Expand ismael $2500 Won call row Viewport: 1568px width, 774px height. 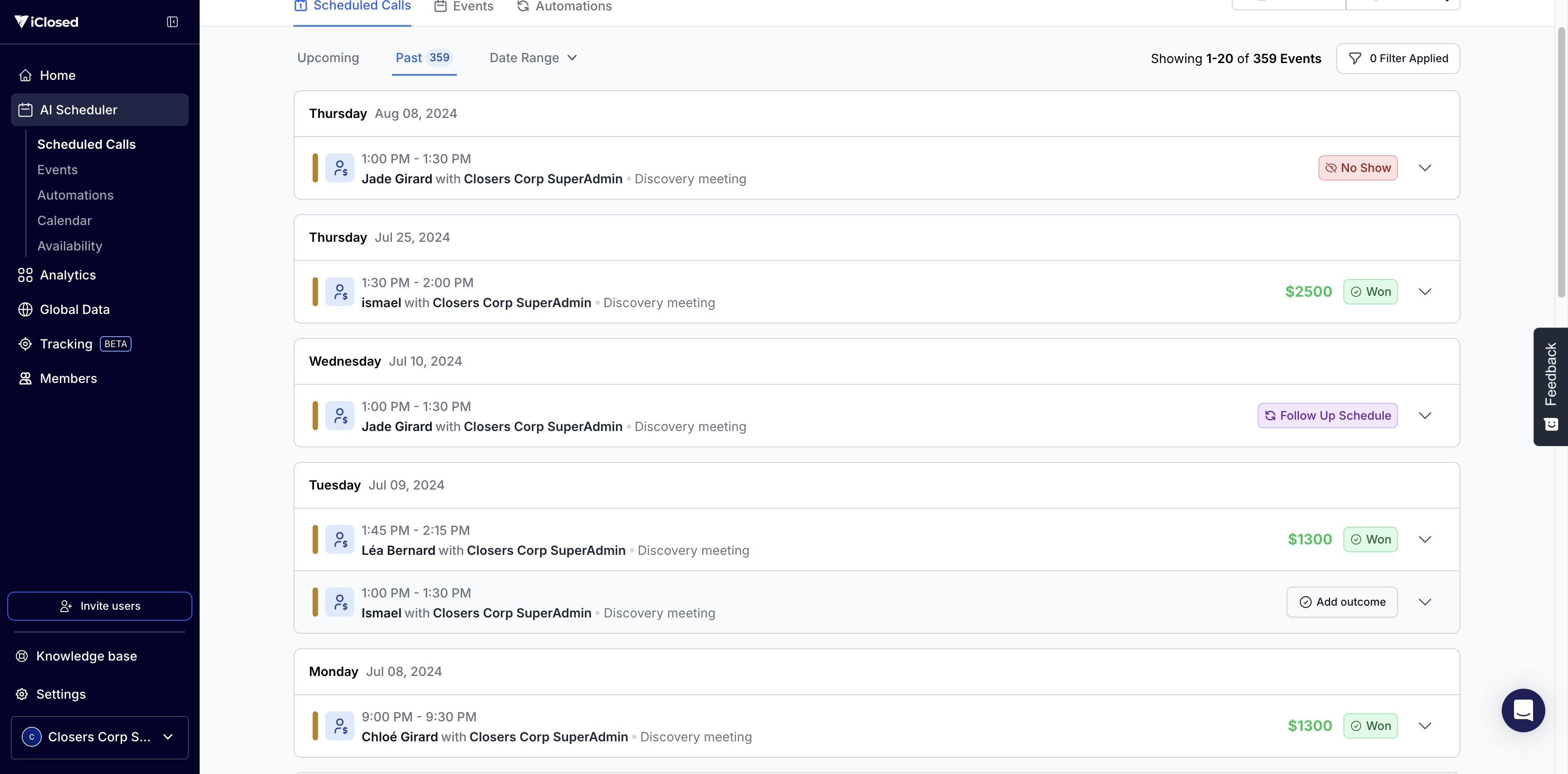[1424, 292]
